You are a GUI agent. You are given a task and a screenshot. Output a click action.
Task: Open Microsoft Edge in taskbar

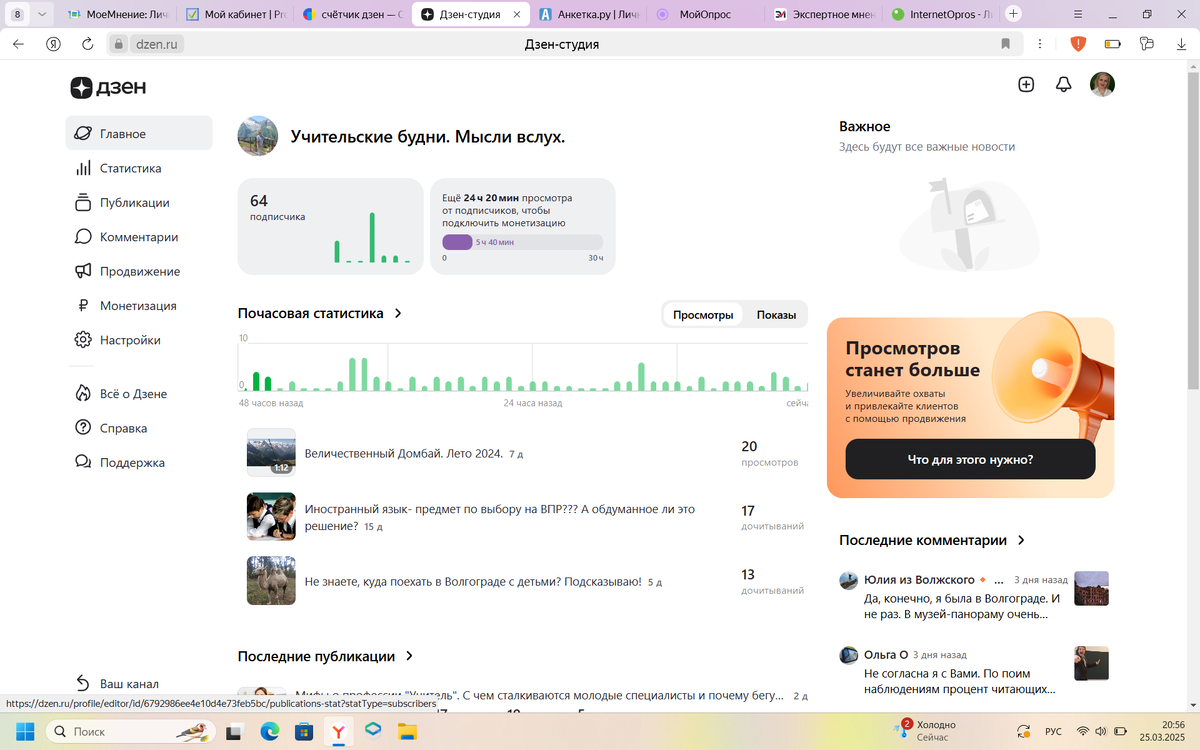point(270,732)
